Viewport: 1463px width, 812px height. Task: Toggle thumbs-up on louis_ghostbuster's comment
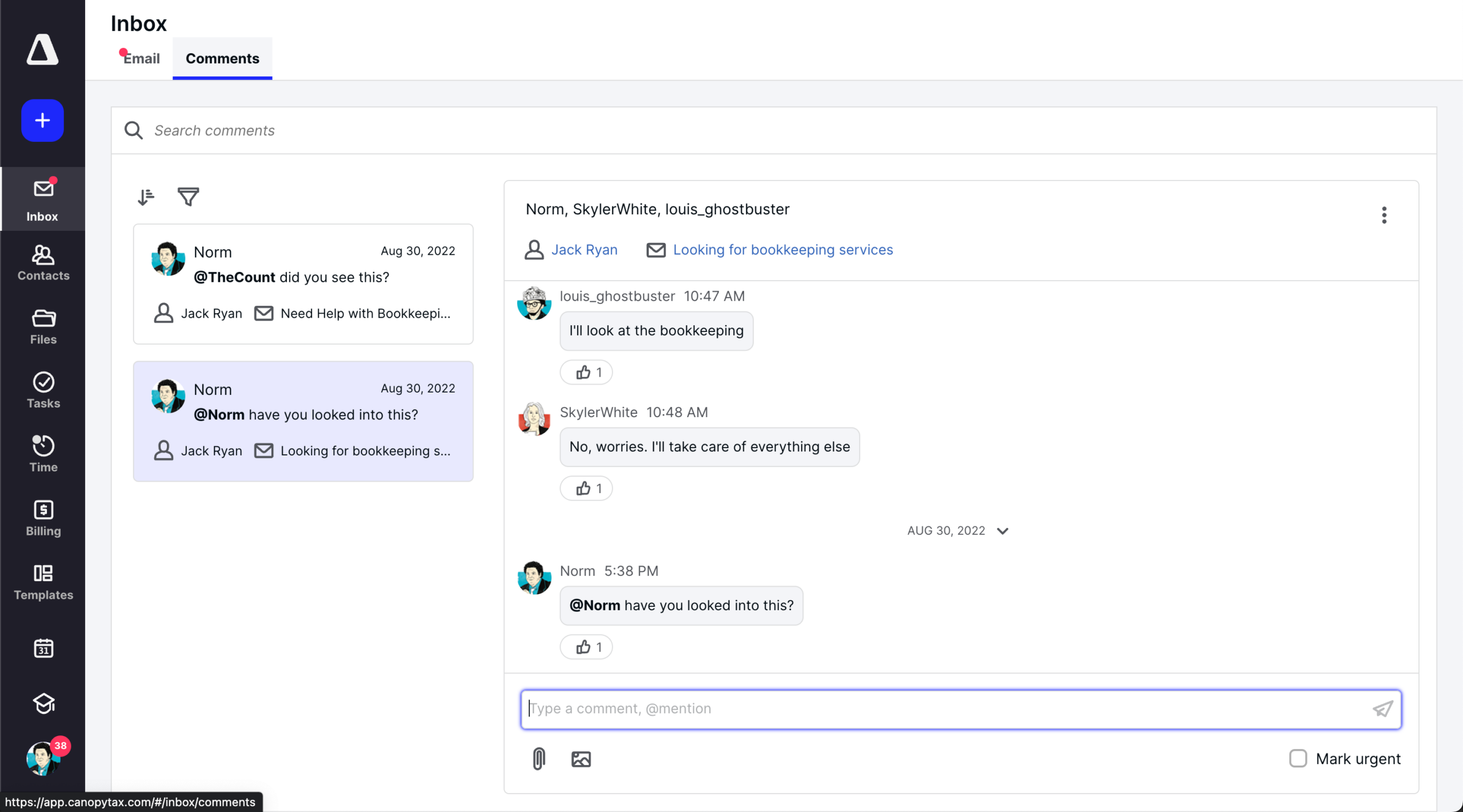point(586,373)
